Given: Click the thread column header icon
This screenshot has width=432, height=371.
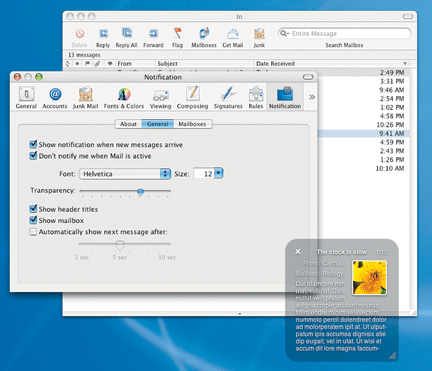Looking at the screenshot, I should click(x=68, y=63).
